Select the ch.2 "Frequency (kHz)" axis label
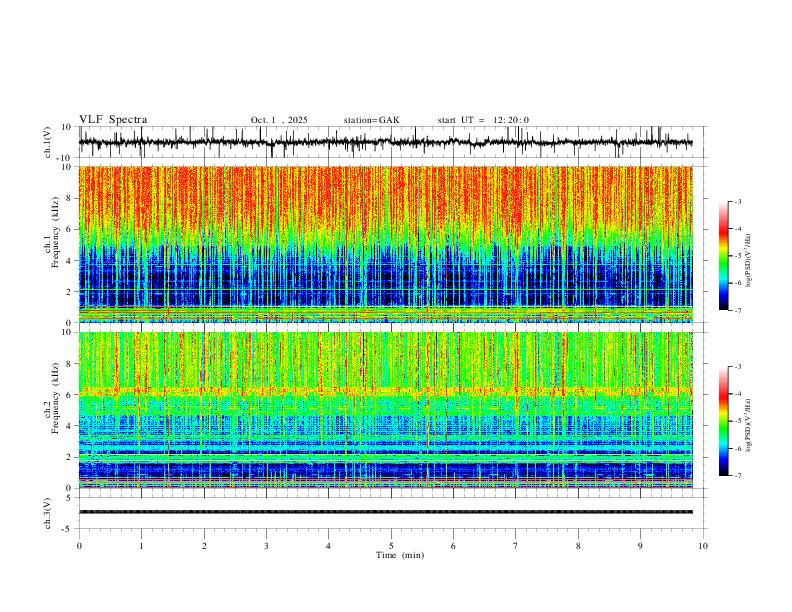The height and width of the screenshot is (612, 792). pos(55,397)
